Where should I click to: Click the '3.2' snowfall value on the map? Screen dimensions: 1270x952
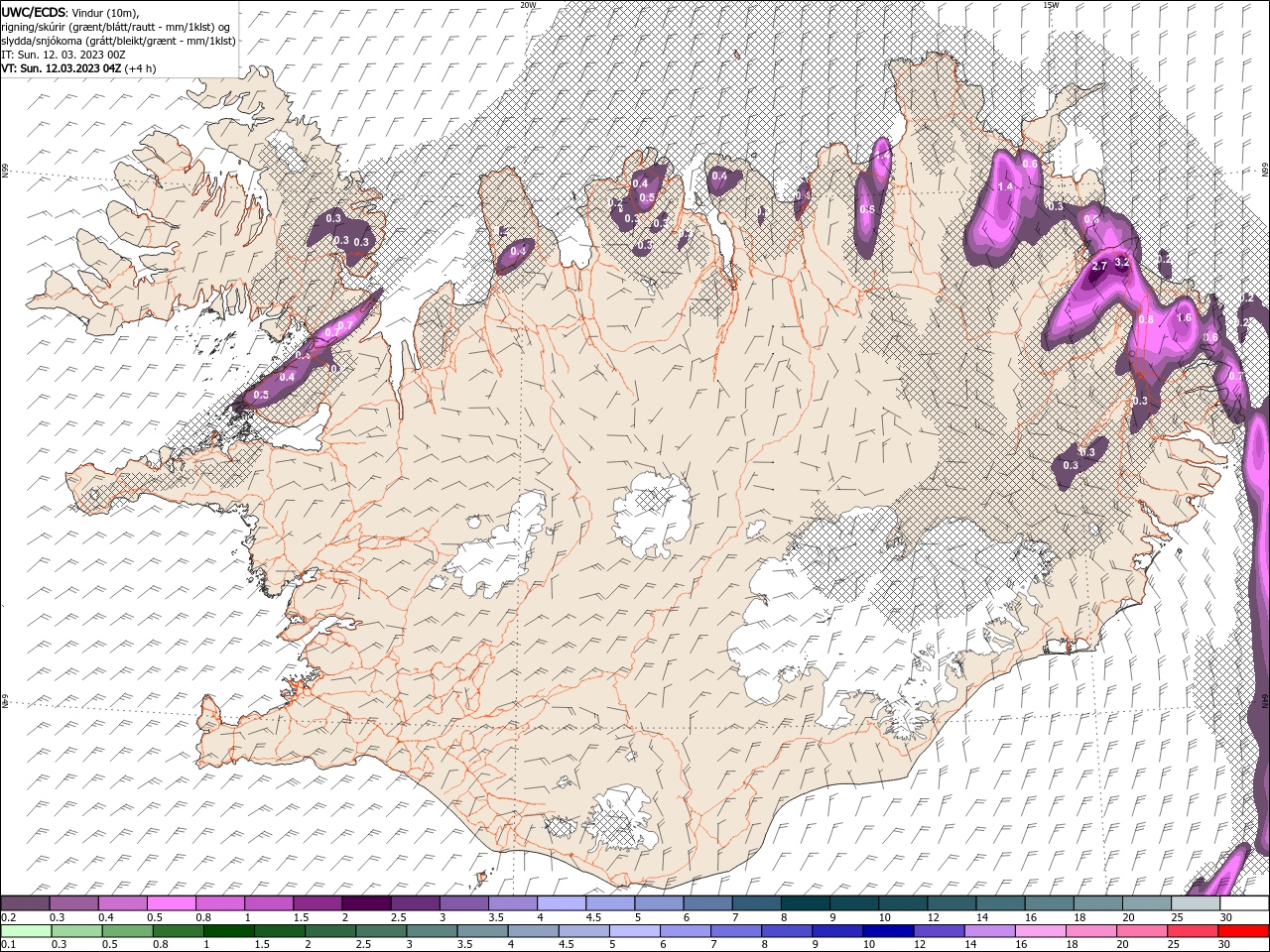[x=1122, y=262]
